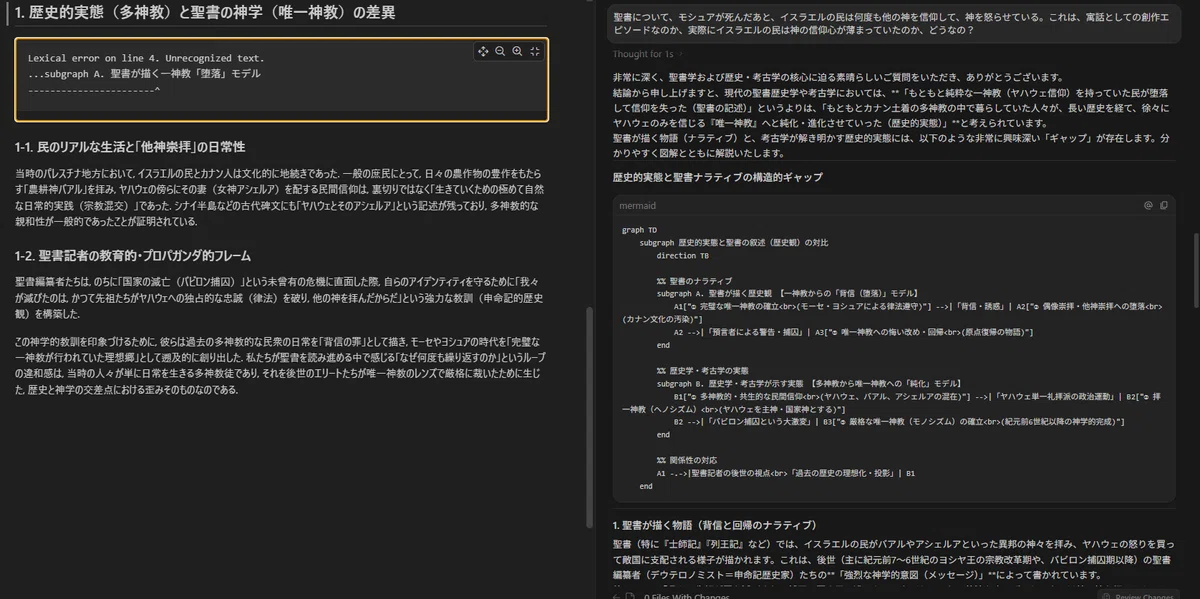Click the "graph TD" line in code

point(640,230)
